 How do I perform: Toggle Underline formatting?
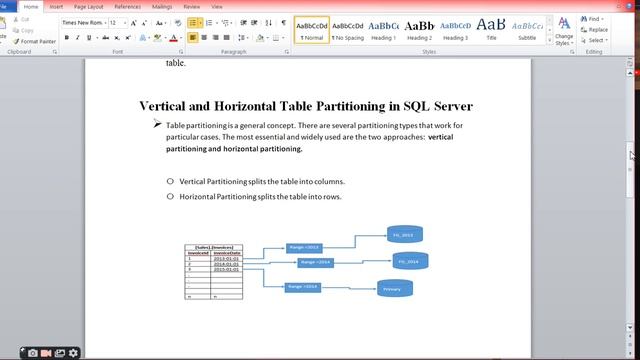tap(89, 38)
